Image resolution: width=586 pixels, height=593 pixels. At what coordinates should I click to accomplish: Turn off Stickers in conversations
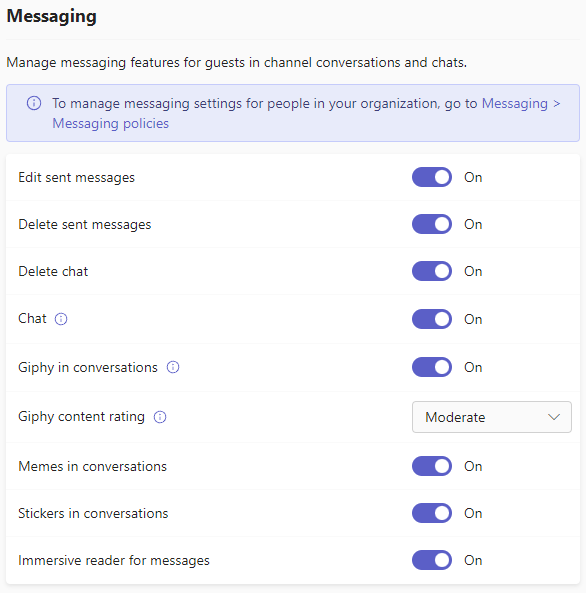click(432, 513)
